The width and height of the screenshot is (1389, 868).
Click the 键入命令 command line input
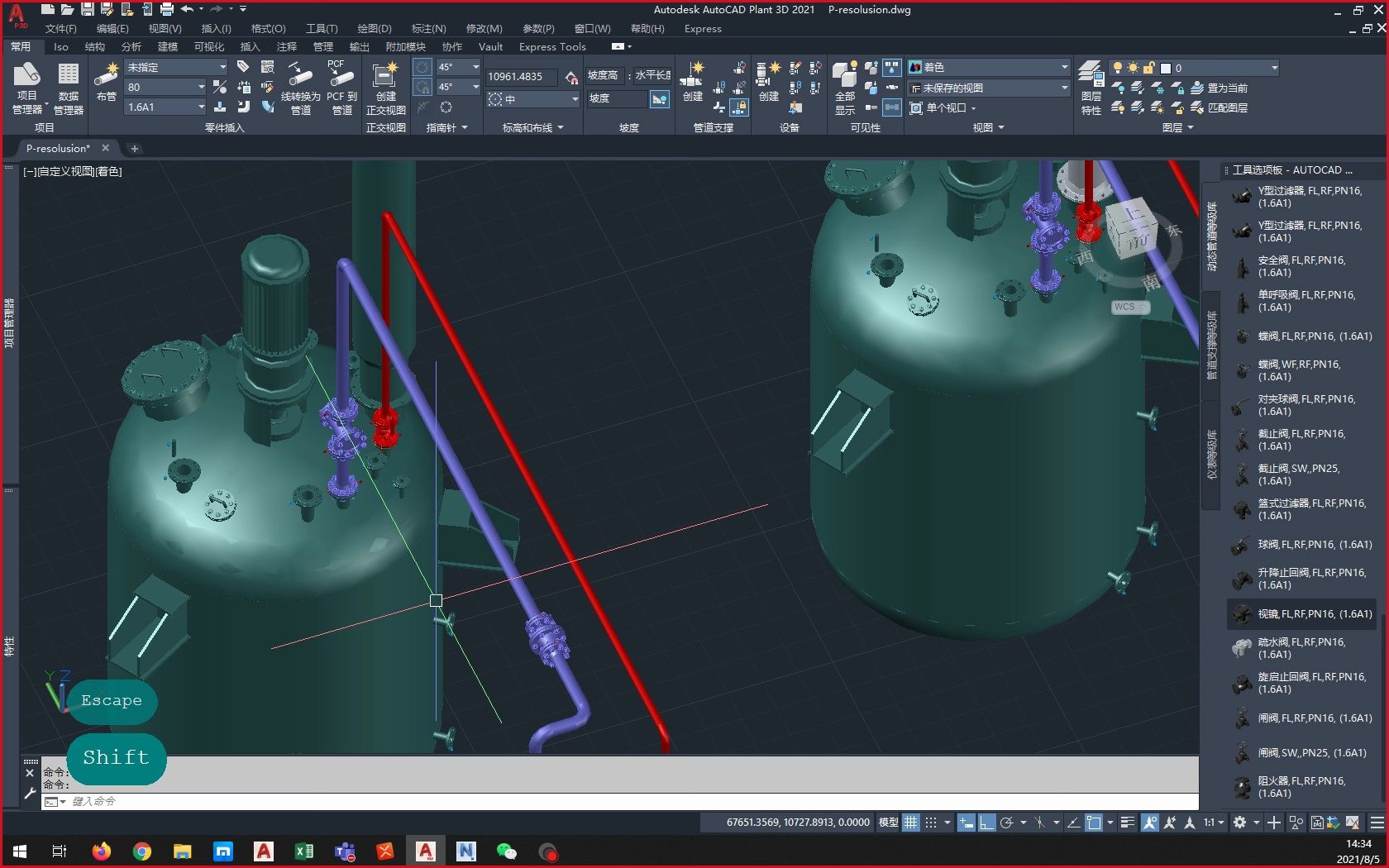pos(620,801)
